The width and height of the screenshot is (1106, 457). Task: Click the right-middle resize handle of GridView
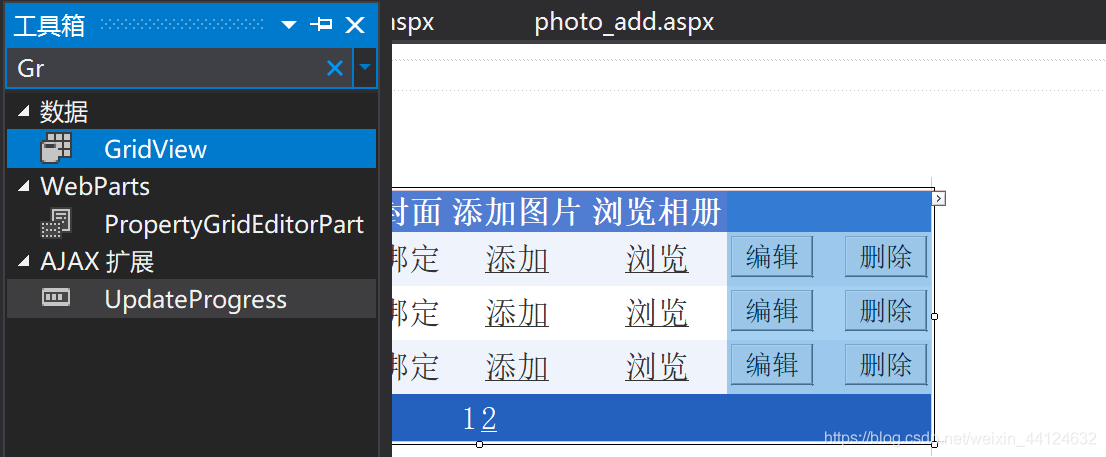point(935,317)
